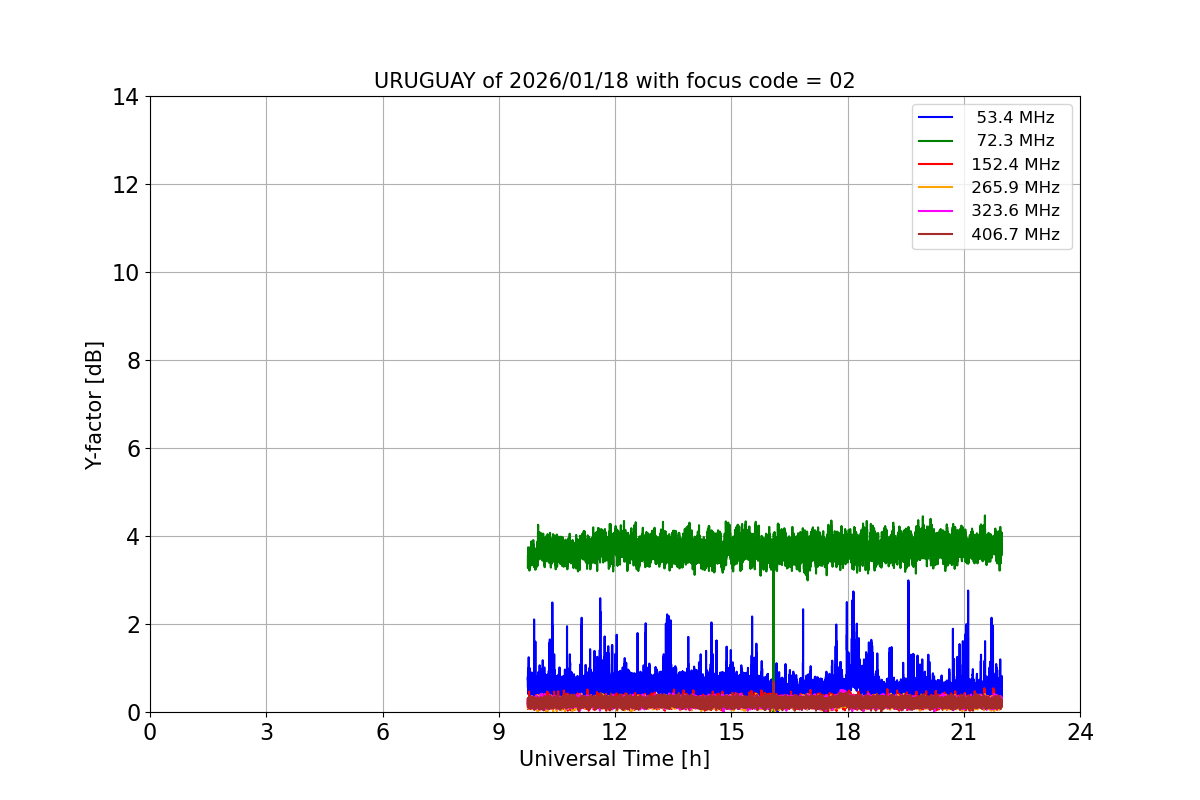
Task: Click the y-axis tick label '8'
Action: (x=132, y=361)
